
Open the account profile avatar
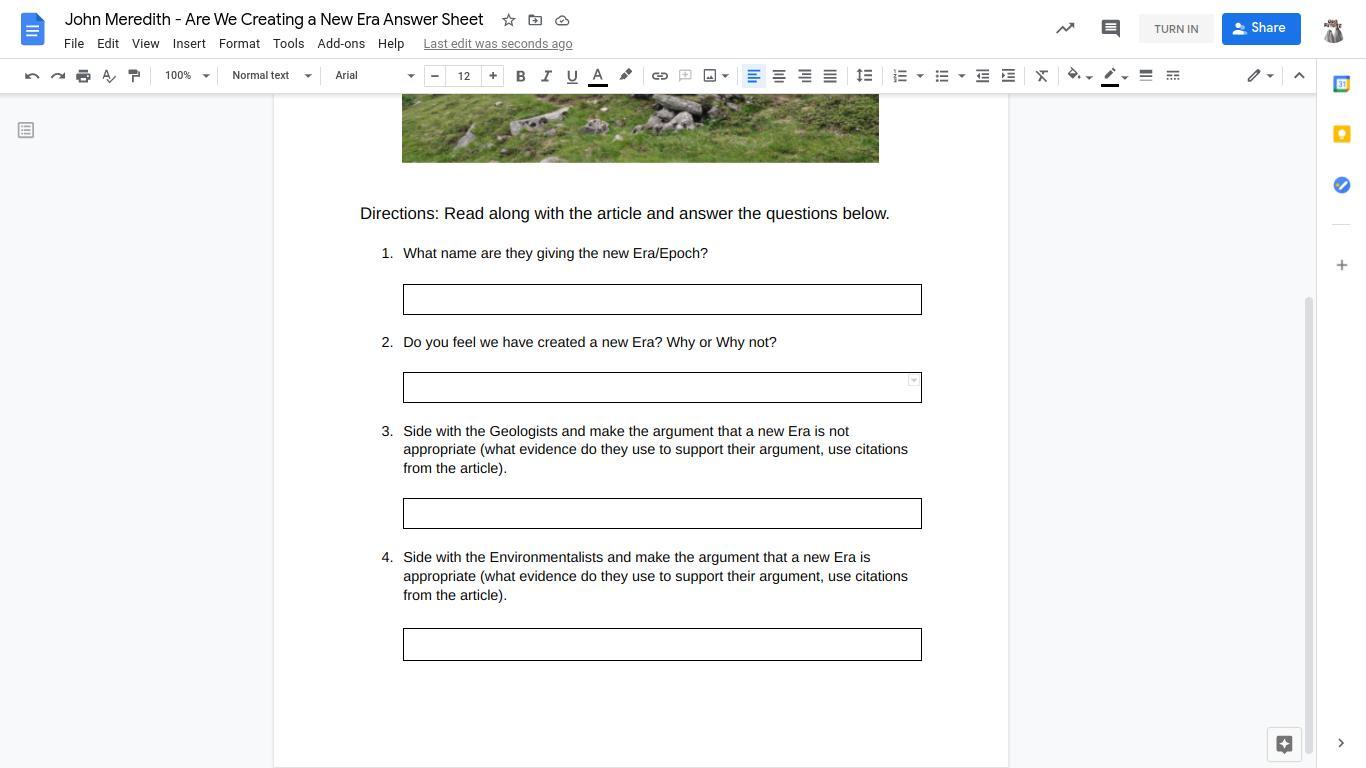point(1333,29)
